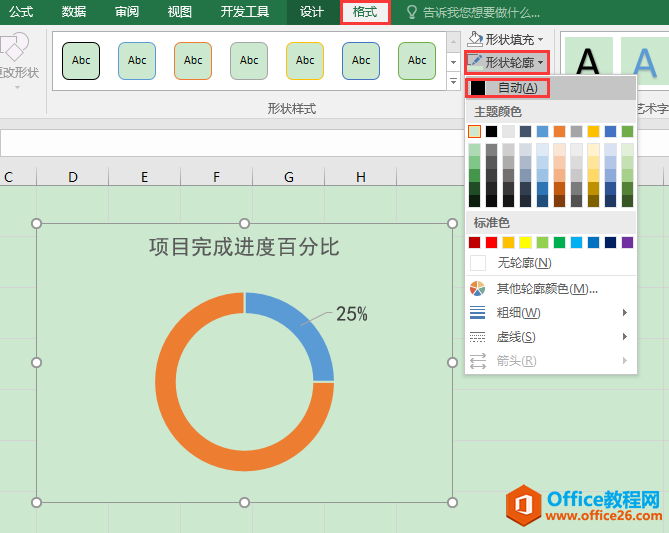Select standard dark red color swatch

point(474,242)
